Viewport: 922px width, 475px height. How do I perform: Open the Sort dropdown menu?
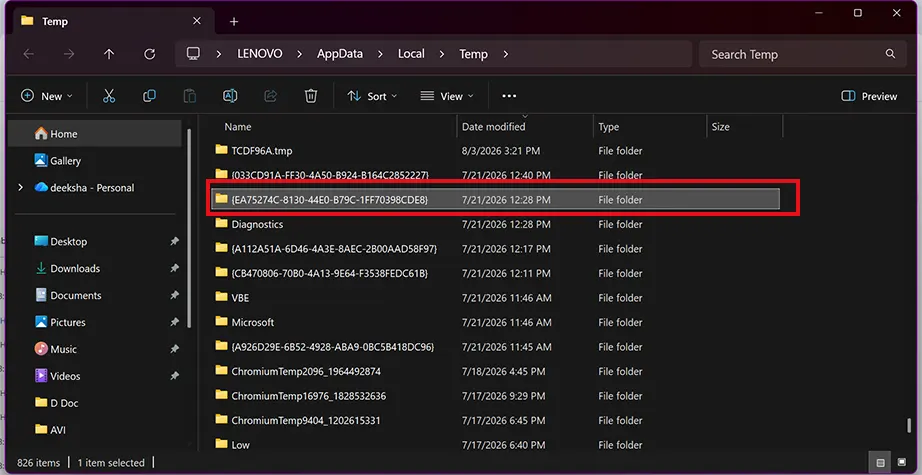click(372, 96)
